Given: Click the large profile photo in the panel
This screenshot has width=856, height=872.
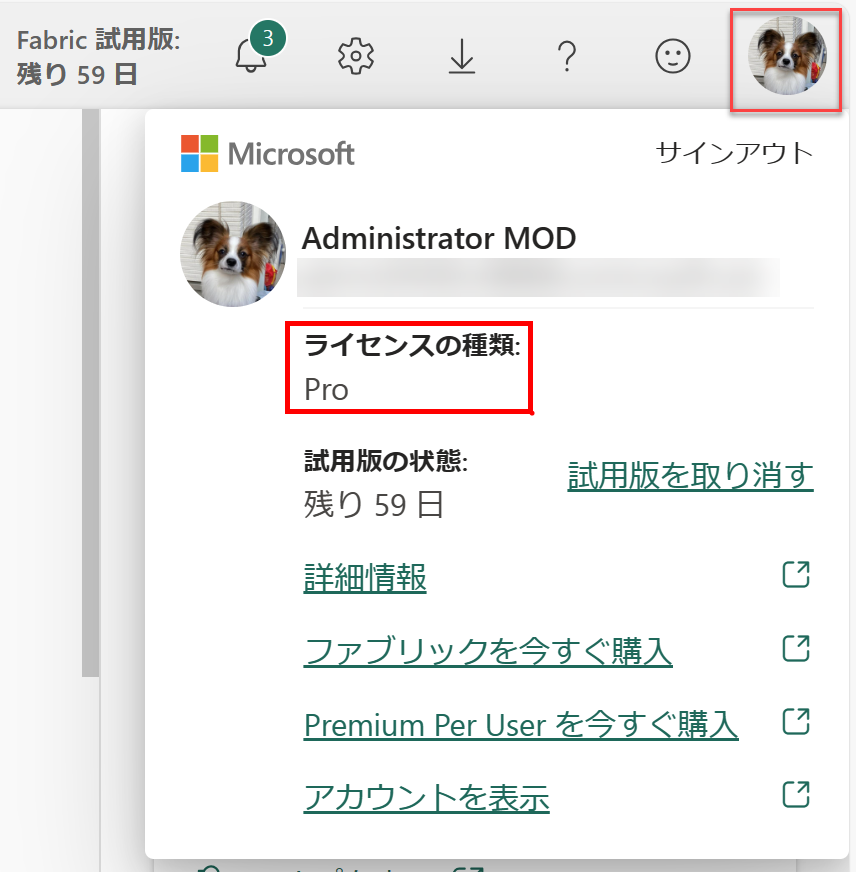Looking at the screenshot, I should 233,254.
